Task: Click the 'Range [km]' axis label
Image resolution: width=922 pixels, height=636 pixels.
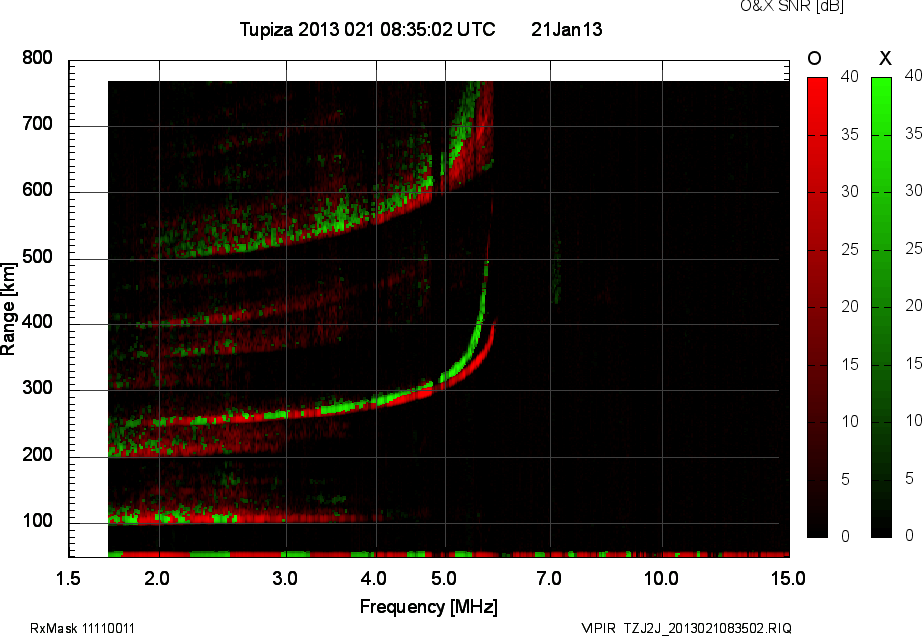Action: [8, 309]
